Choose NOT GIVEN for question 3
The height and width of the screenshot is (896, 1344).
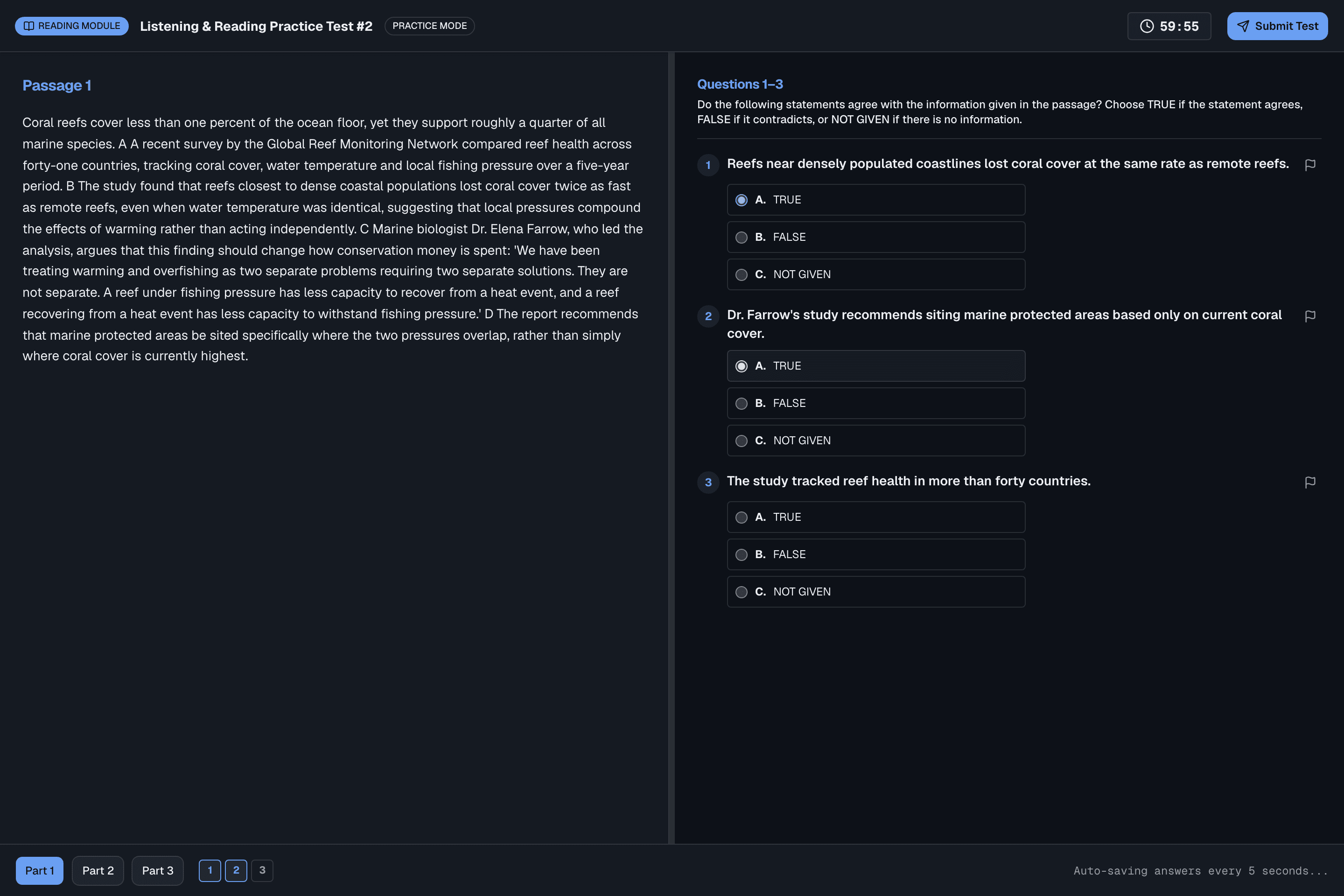pos(876,592)
